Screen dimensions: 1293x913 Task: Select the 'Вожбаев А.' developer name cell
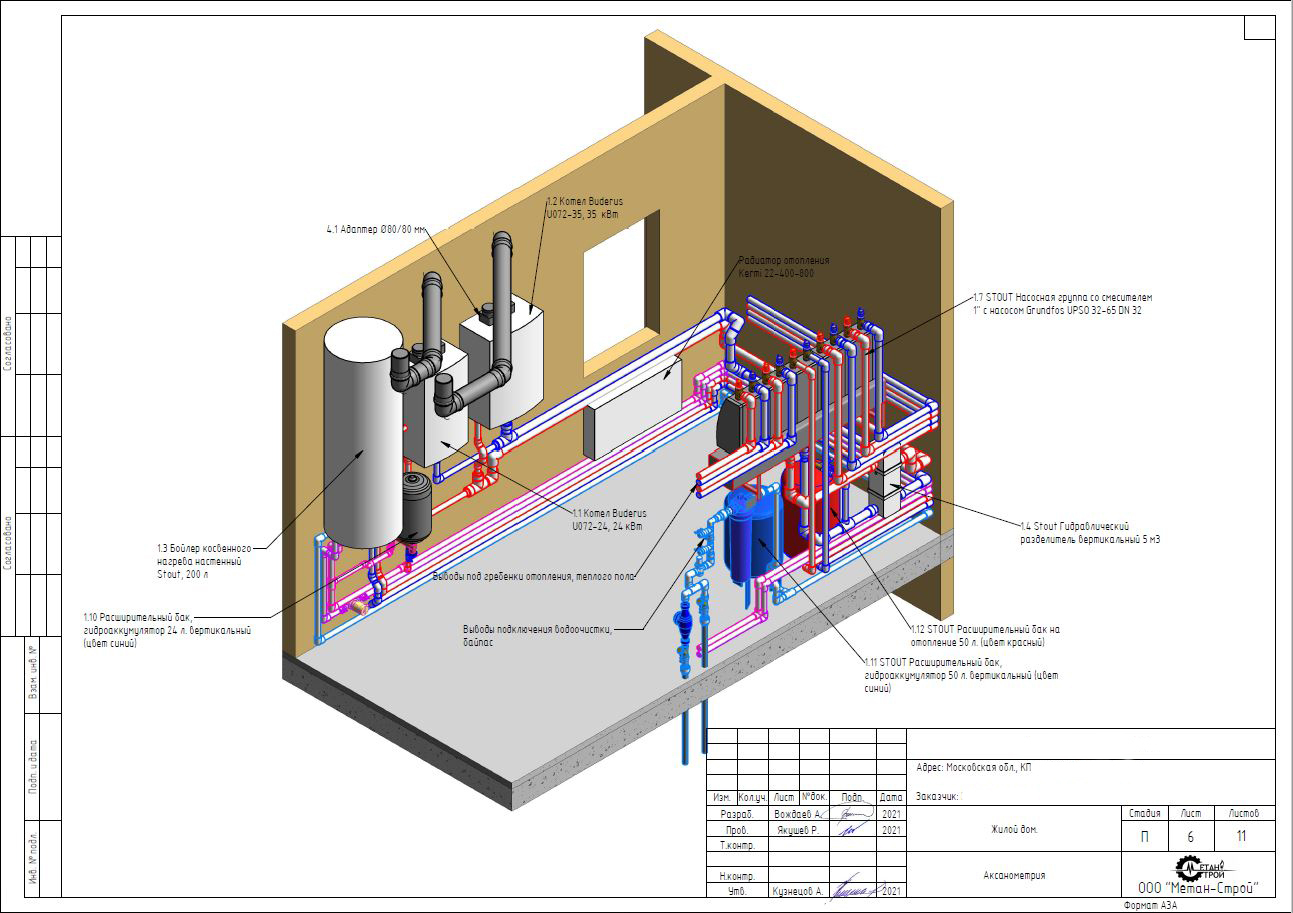pos(797,814)
